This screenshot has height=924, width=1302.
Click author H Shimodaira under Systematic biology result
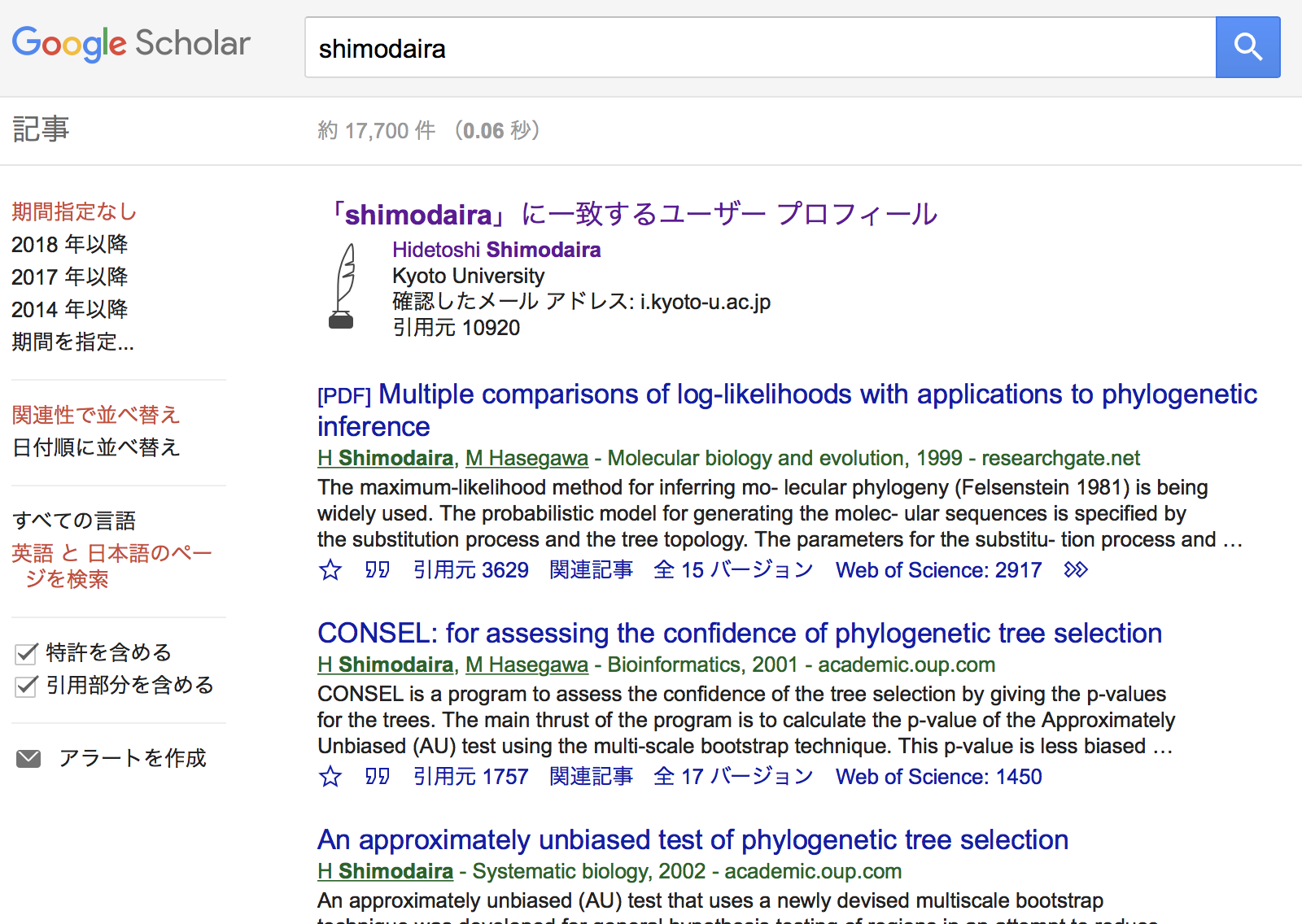click(385, 871)
